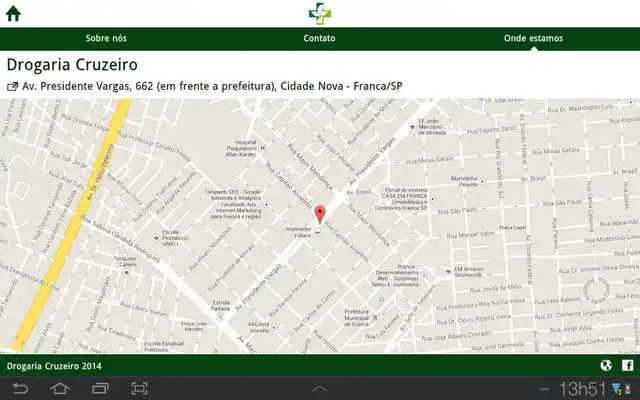
Task: Tap the Rua Sabino Cândido Rodrigues label
Action: click(120, 239)
